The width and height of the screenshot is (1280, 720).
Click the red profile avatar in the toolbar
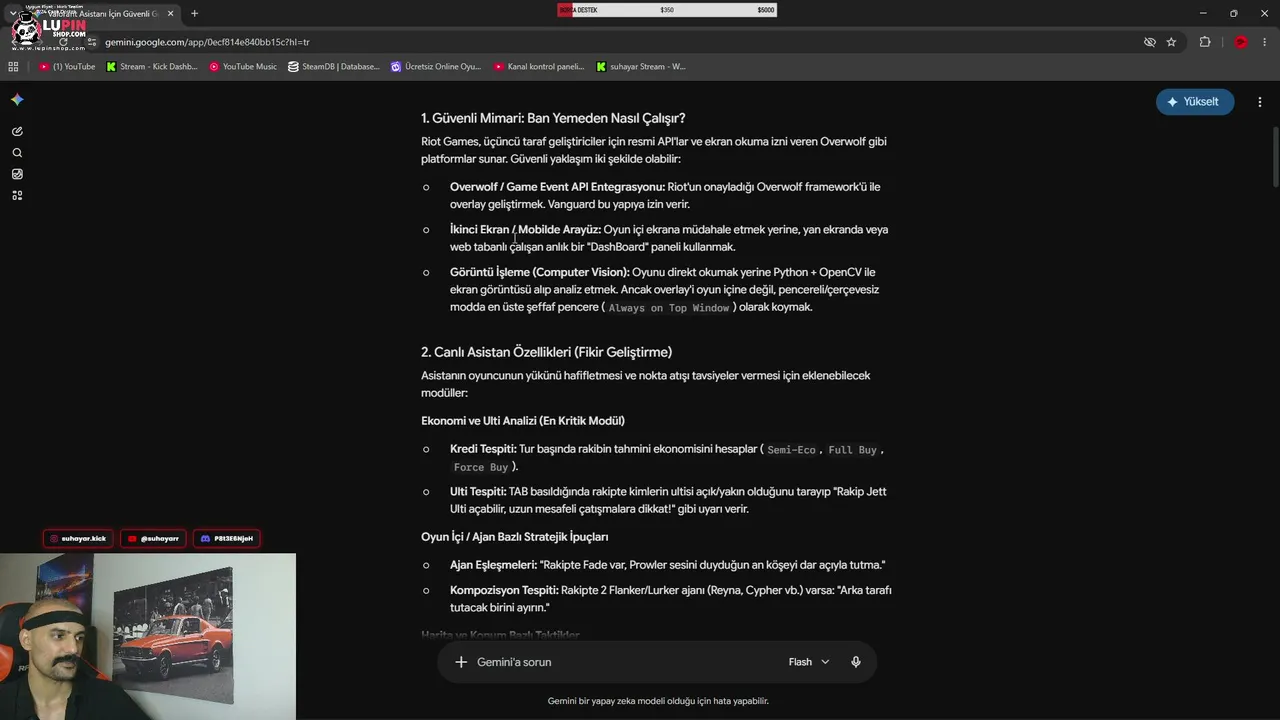(1241, 42)
